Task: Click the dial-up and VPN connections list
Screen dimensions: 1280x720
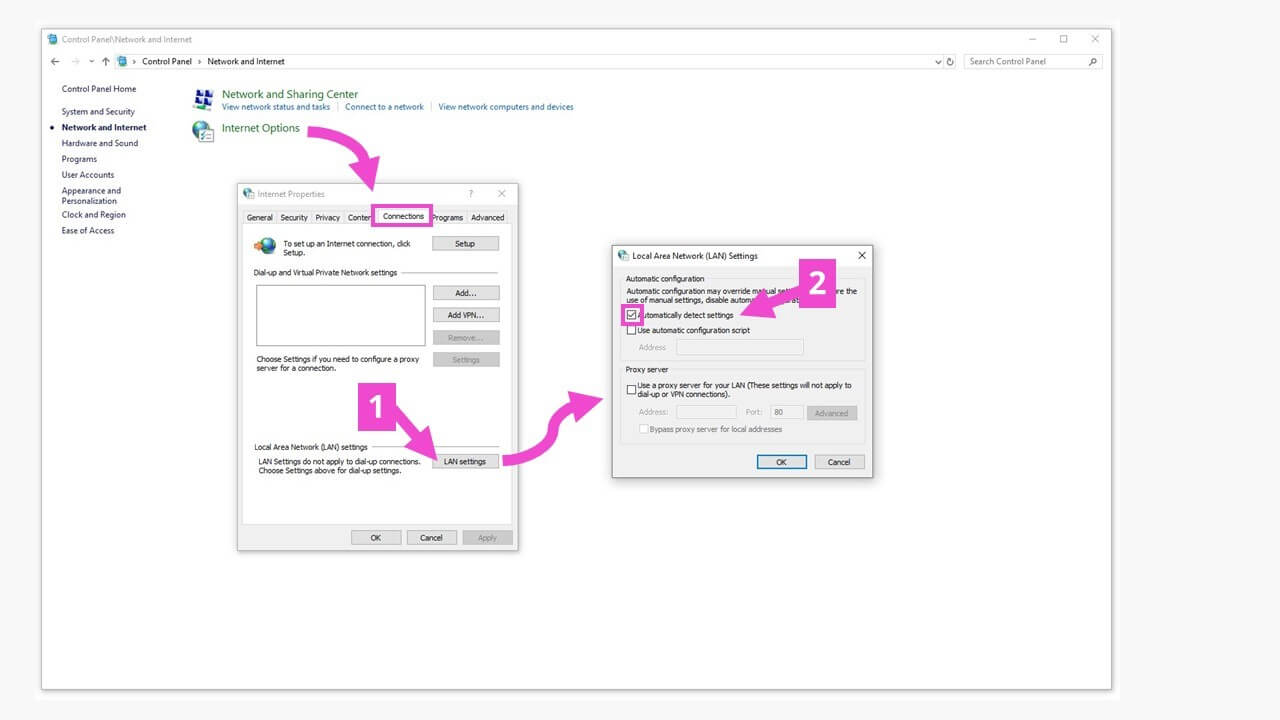Action: point(341,315)
